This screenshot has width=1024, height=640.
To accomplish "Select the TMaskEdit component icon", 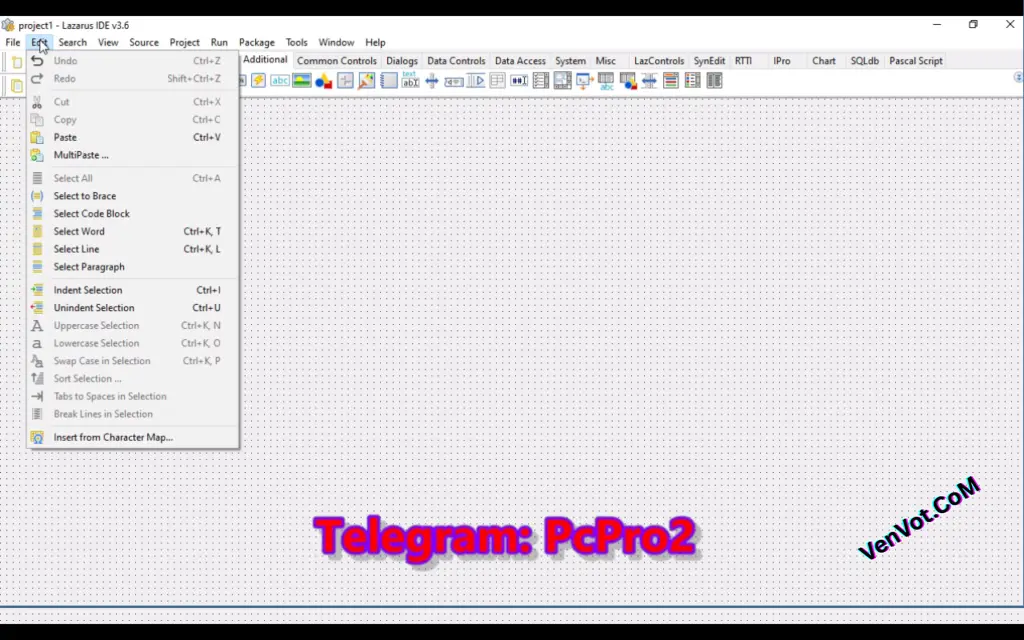I will tap(519, 80).
